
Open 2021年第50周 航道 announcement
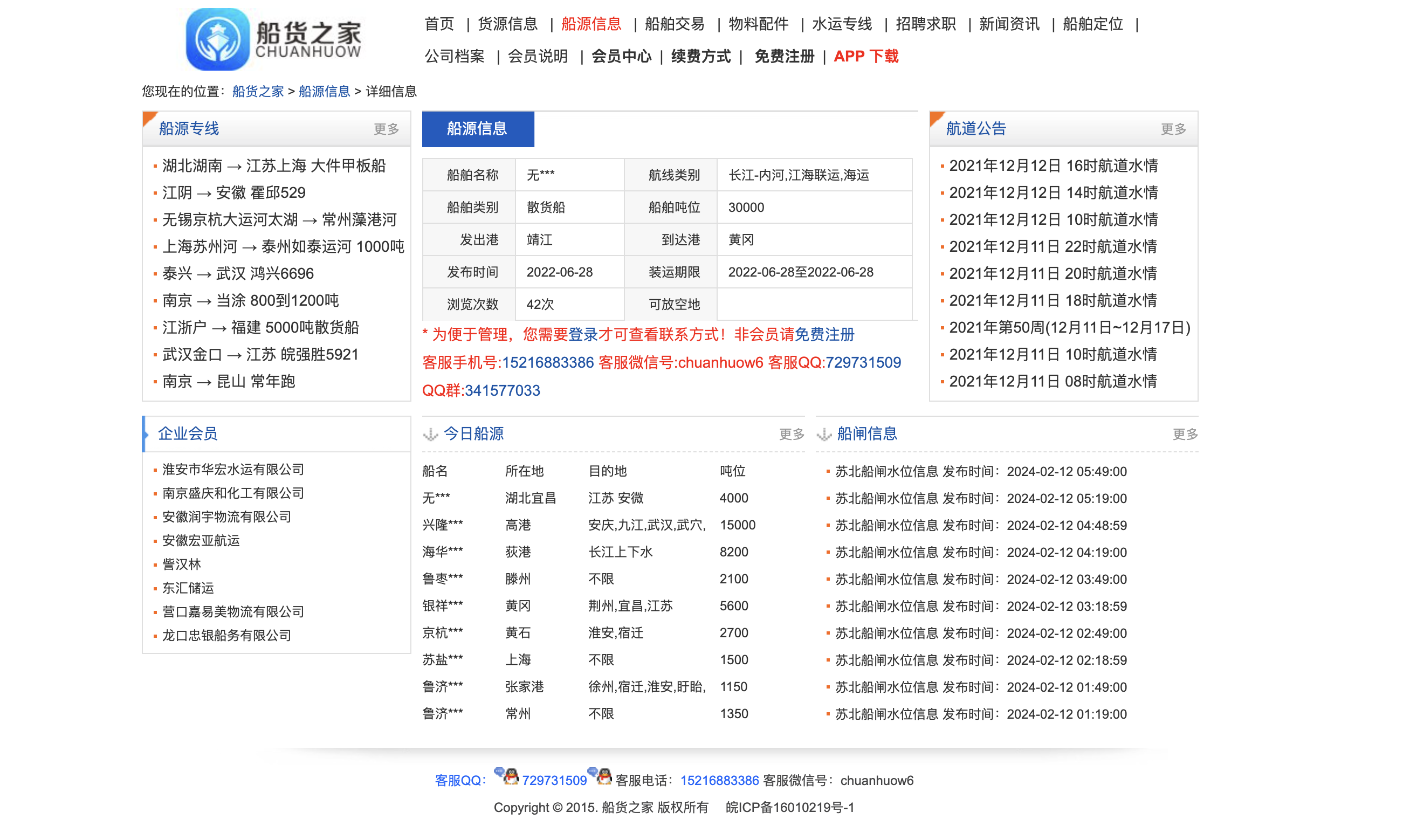coord(1070,327)
